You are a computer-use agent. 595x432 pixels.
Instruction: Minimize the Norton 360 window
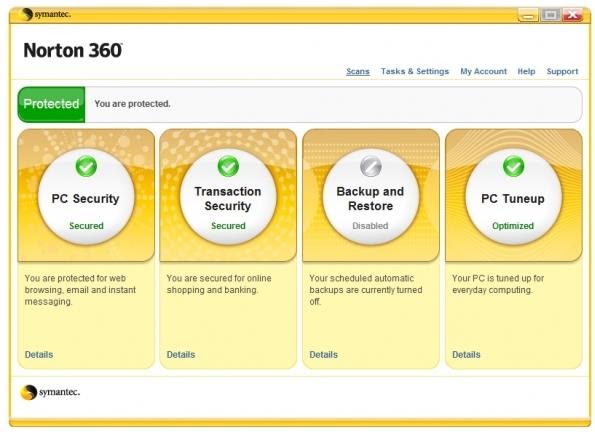point(528,15)
